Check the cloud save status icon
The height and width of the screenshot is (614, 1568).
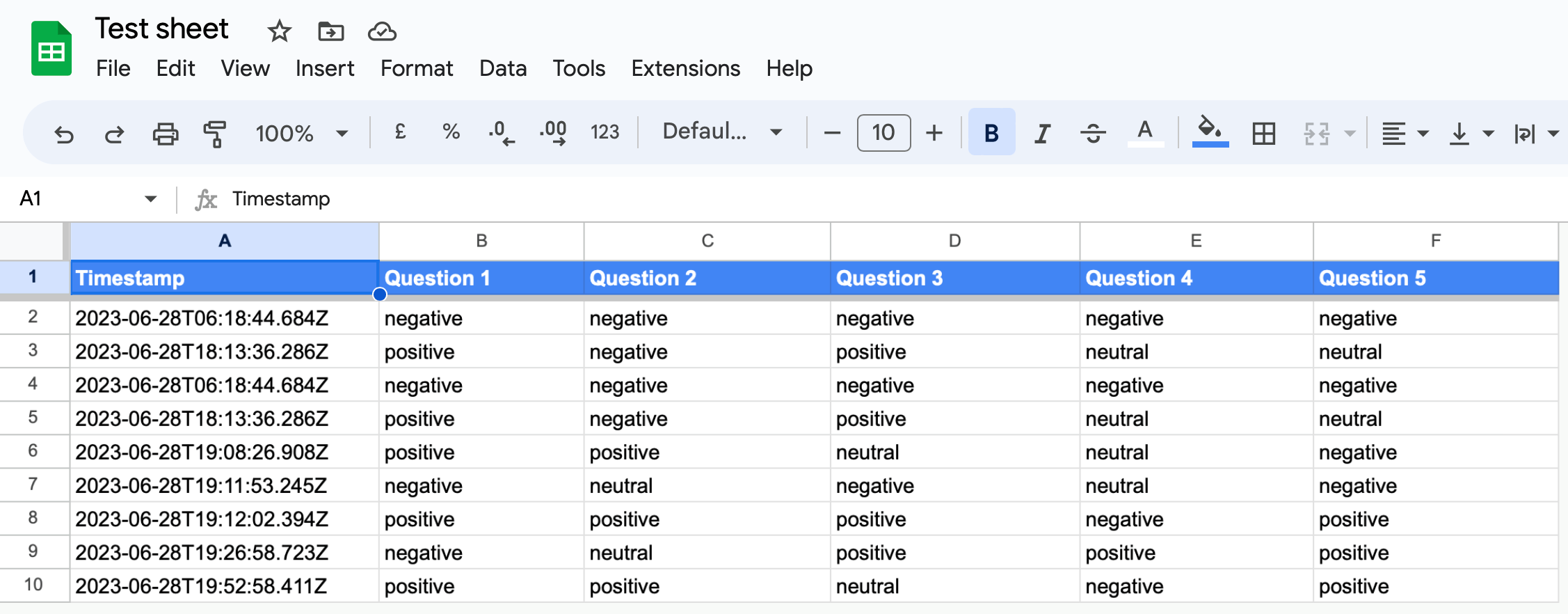click(382, 31)
